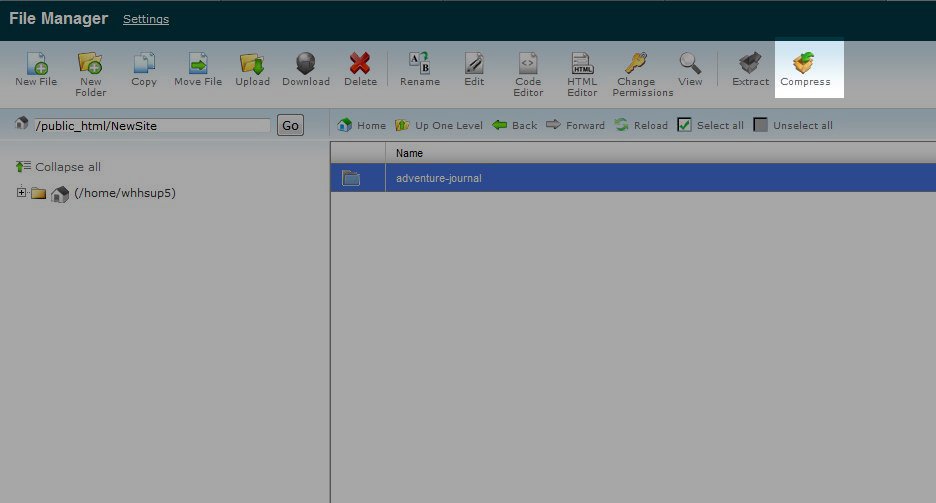Check the Select all checkbox
Image resolution: width=936 pixels, height=503 pixels.
point(685,125)
